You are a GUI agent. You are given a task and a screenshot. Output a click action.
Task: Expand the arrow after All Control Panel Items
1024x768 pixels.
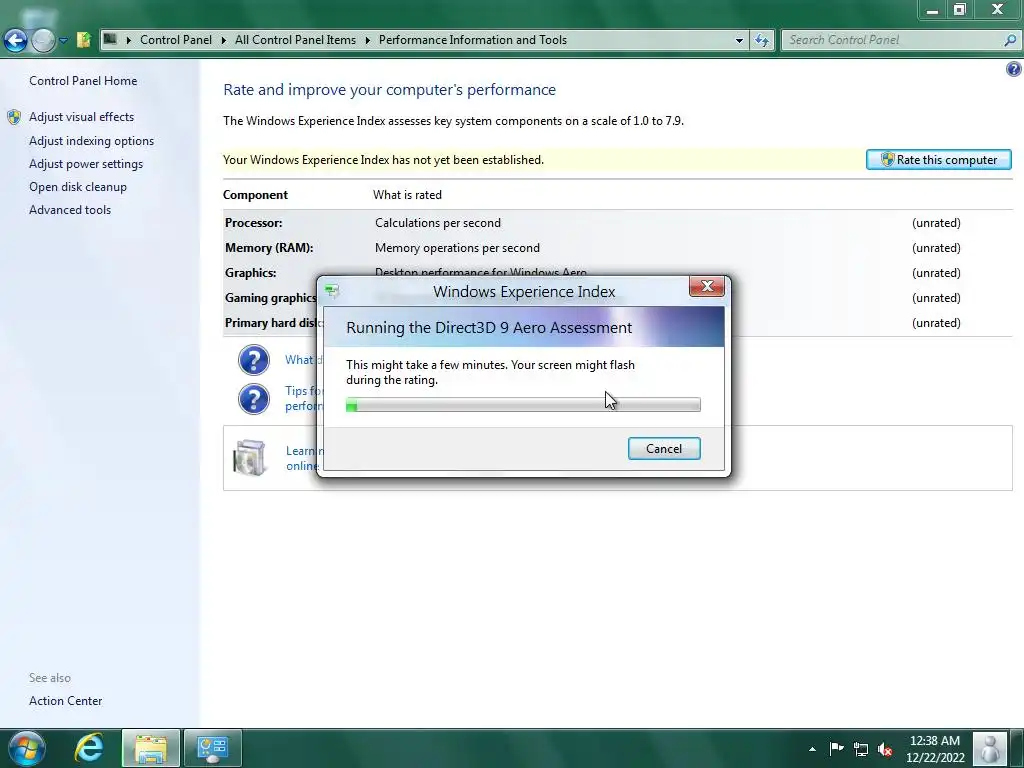pyautogui.click(x=368, y=40)
